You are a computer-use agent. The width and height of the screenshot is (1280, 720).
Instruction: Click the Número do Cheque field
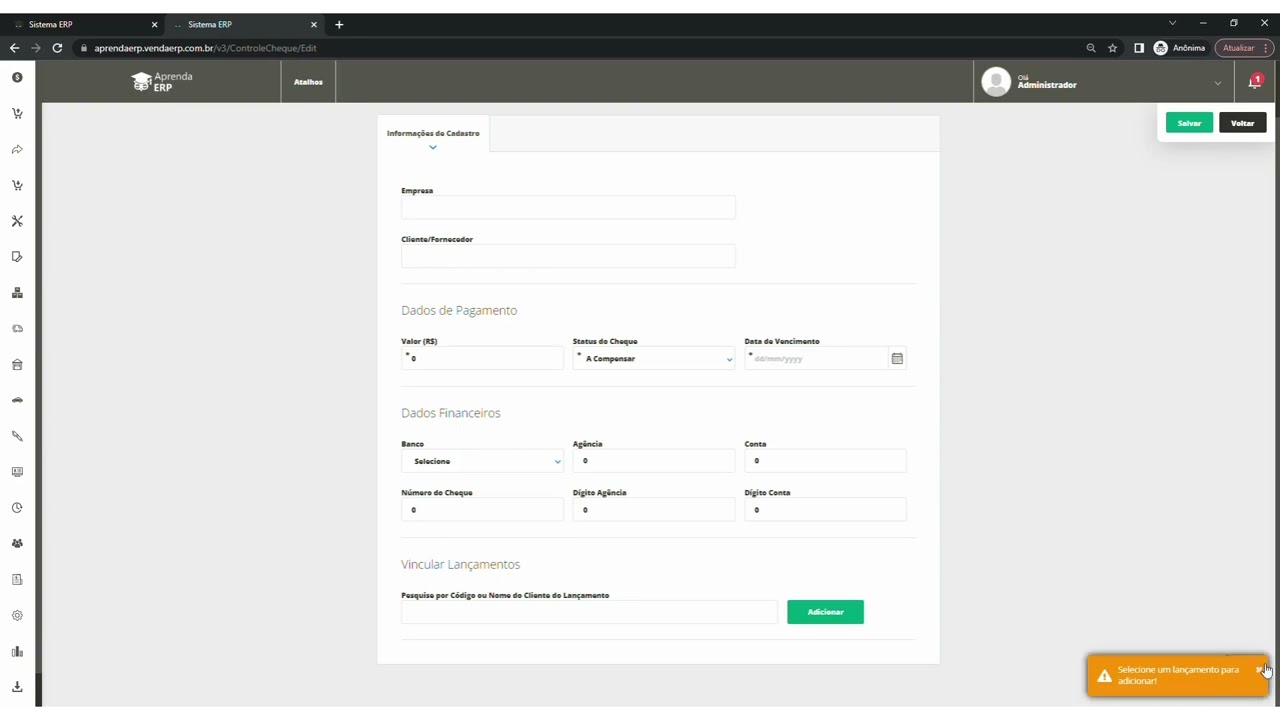(x=482, y=510)
